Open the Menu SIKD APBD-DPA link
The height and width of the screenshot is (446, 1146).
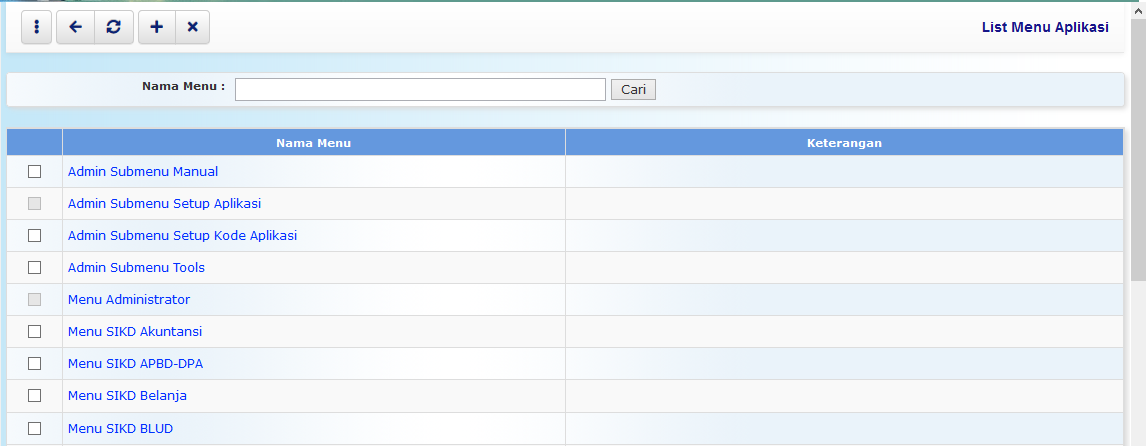coord(135,364)
